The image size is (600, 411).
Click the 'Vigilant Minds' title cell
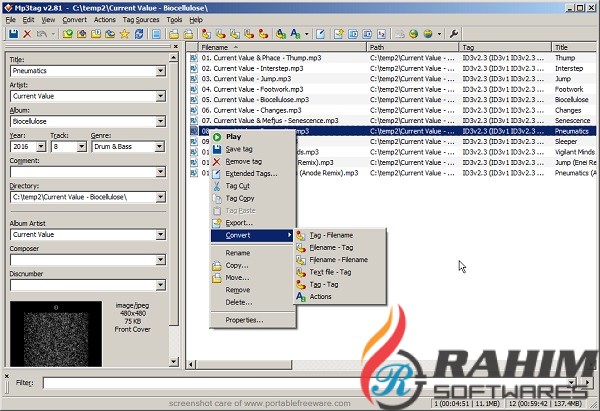click(x=575, y=152)
